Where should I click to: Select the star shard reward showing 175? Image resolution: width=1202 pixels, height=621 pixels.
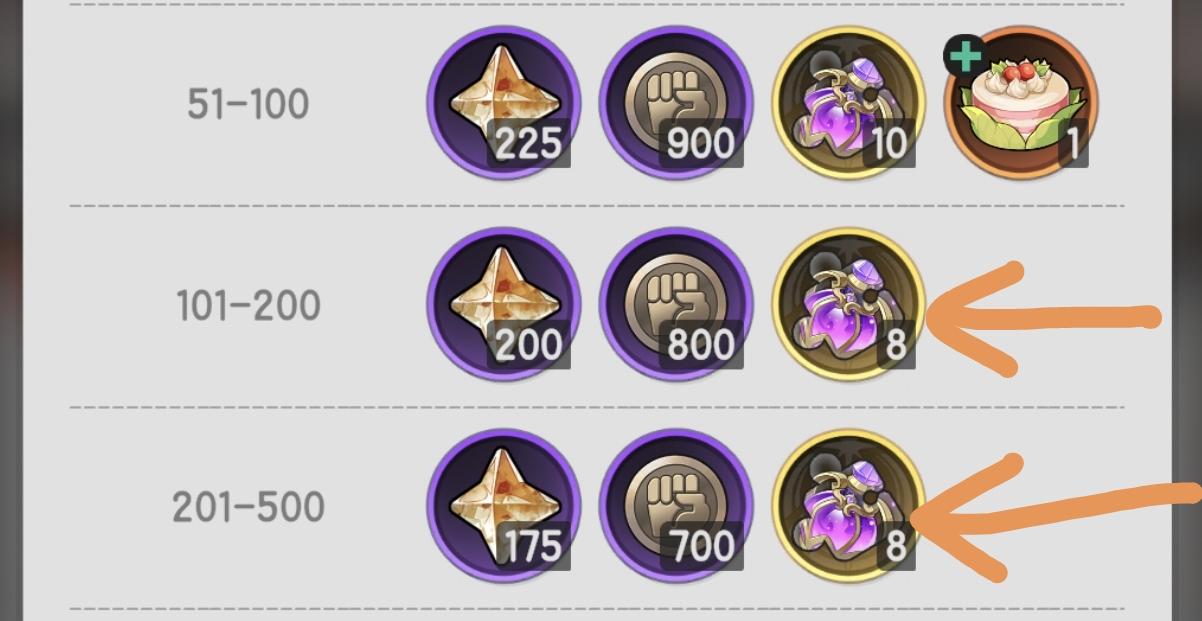point(504,507)
